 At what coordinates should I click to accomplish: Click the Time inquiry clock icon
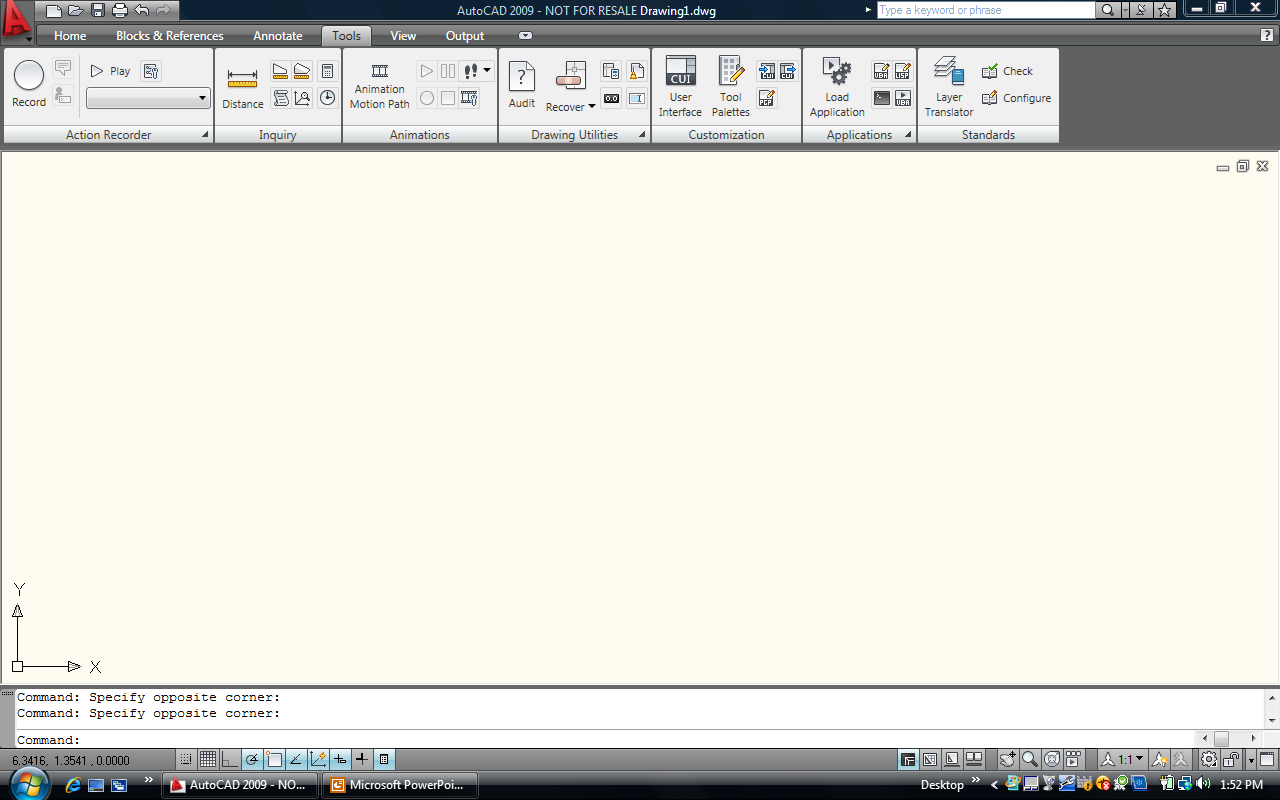click(x=327, y=98)
